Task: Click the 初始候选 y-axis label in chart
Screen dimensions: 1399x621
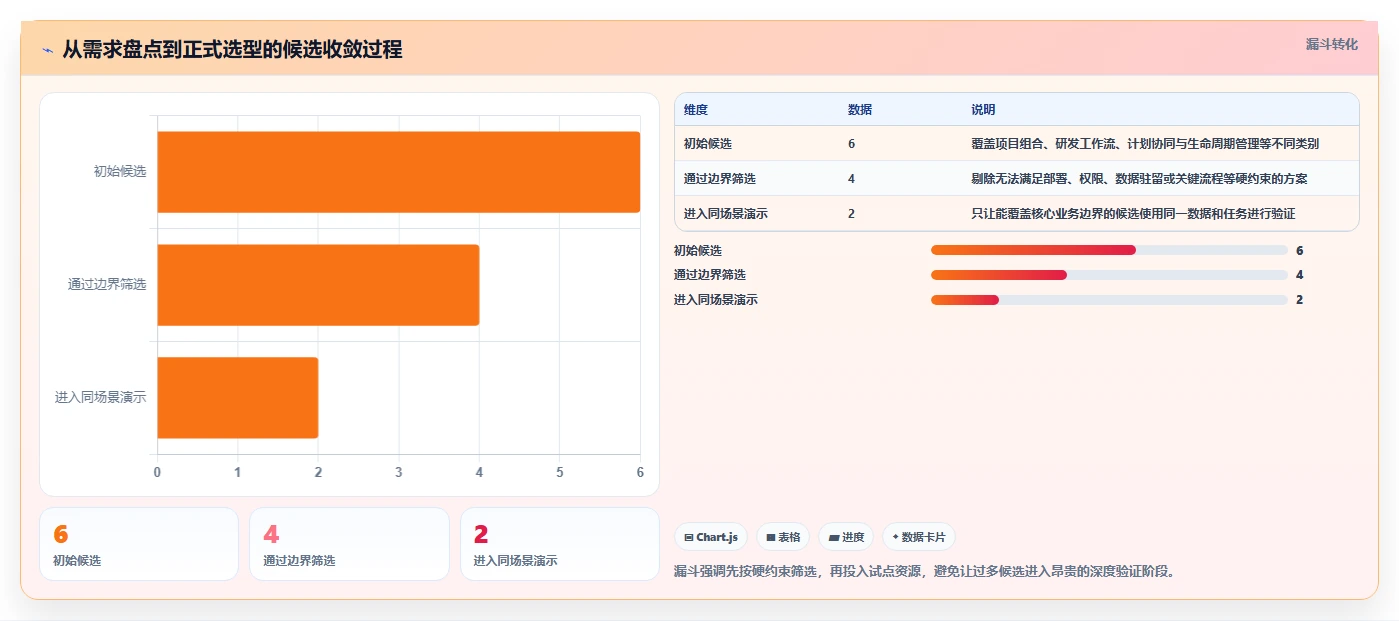Action: (120, 172)
